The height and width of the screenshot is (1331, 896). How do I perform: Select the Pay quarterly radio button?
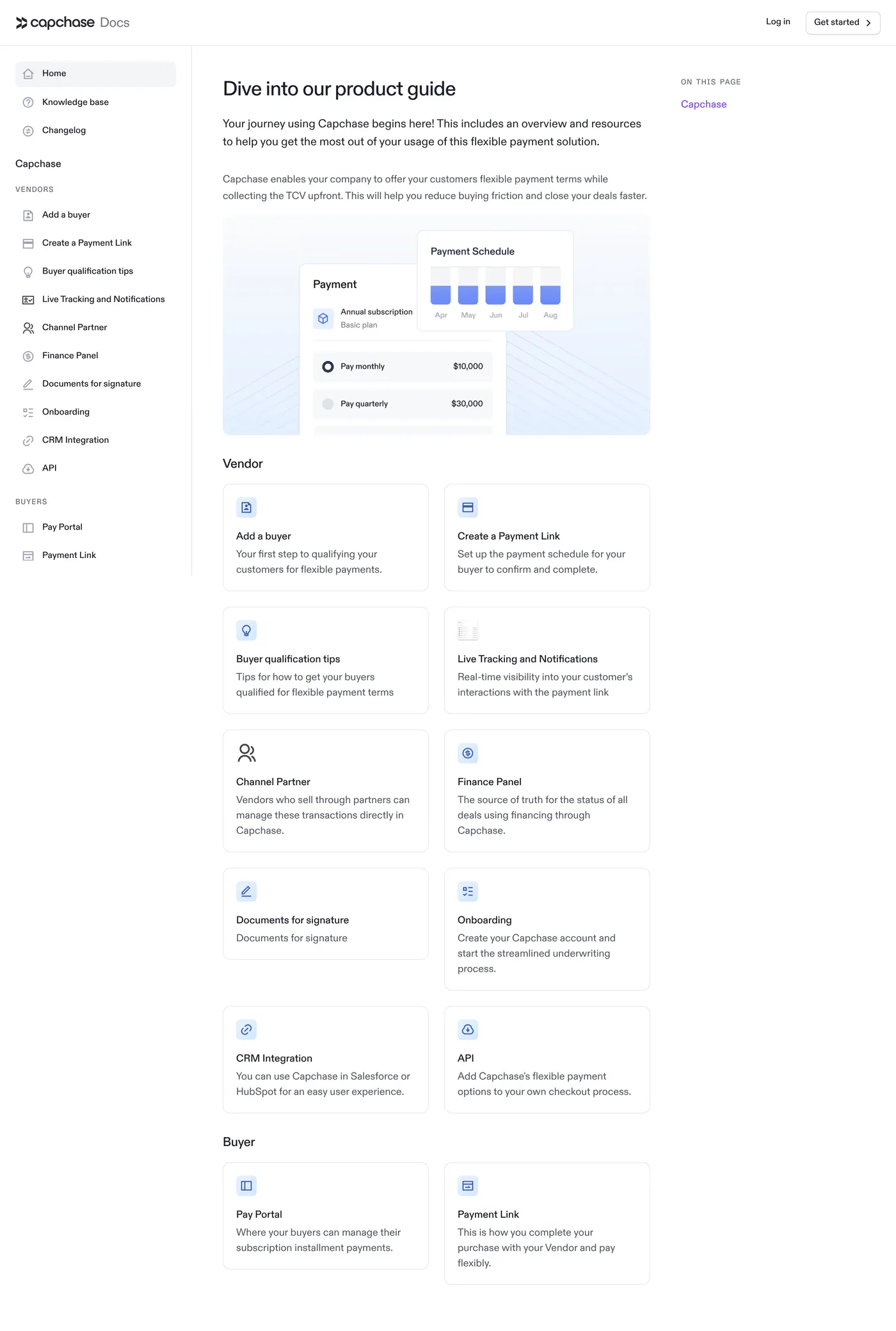(328, 404)
